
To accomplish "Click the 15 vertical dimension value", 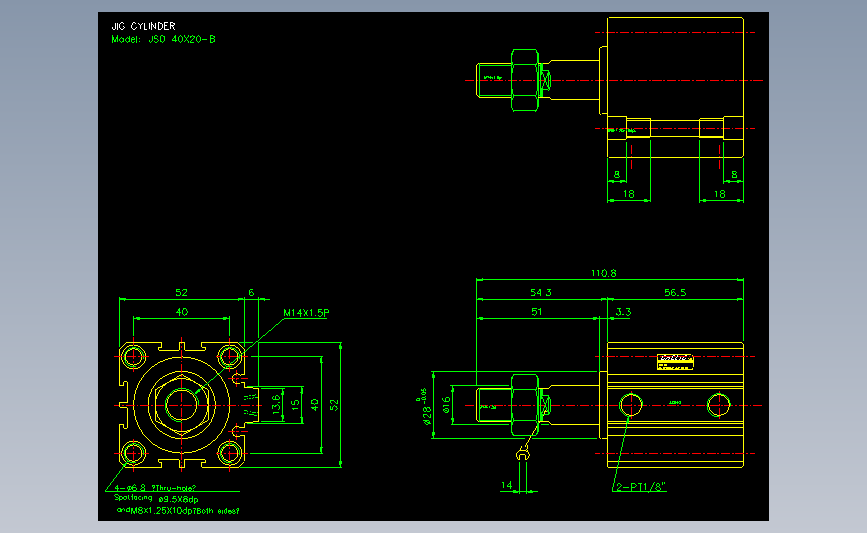I will click(x=296, y=404).
